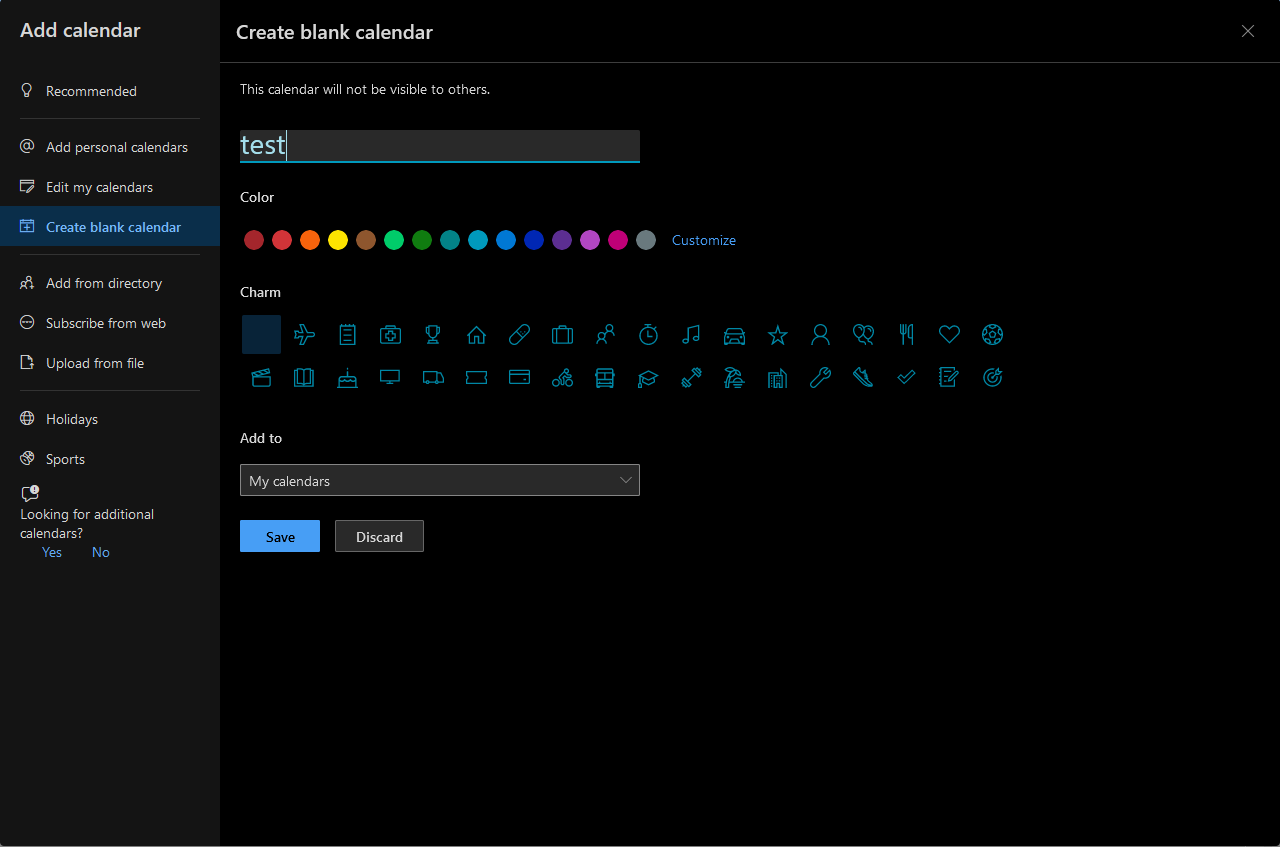Viewport: 1280px width, 847px height.
Task: Choose the computer monitor charm
Action: pyautogui.click(x=390, y=378)
